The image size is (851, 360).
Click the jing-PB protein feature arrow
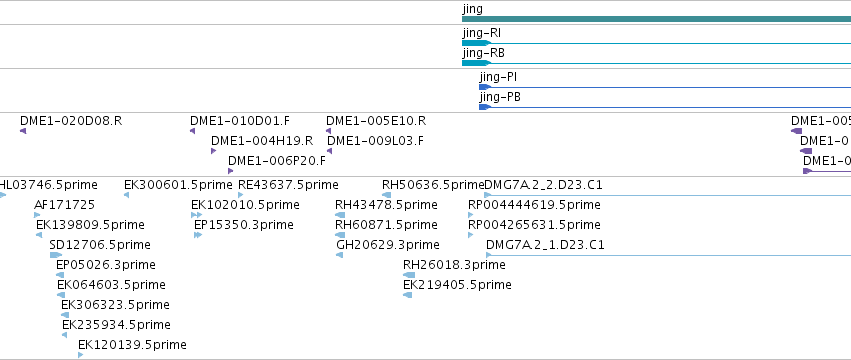[665, 107]
